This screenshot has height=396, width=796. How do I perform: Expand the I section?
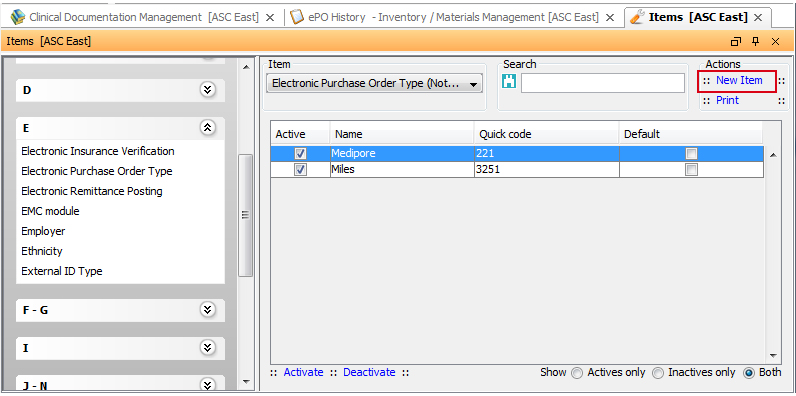207,348
